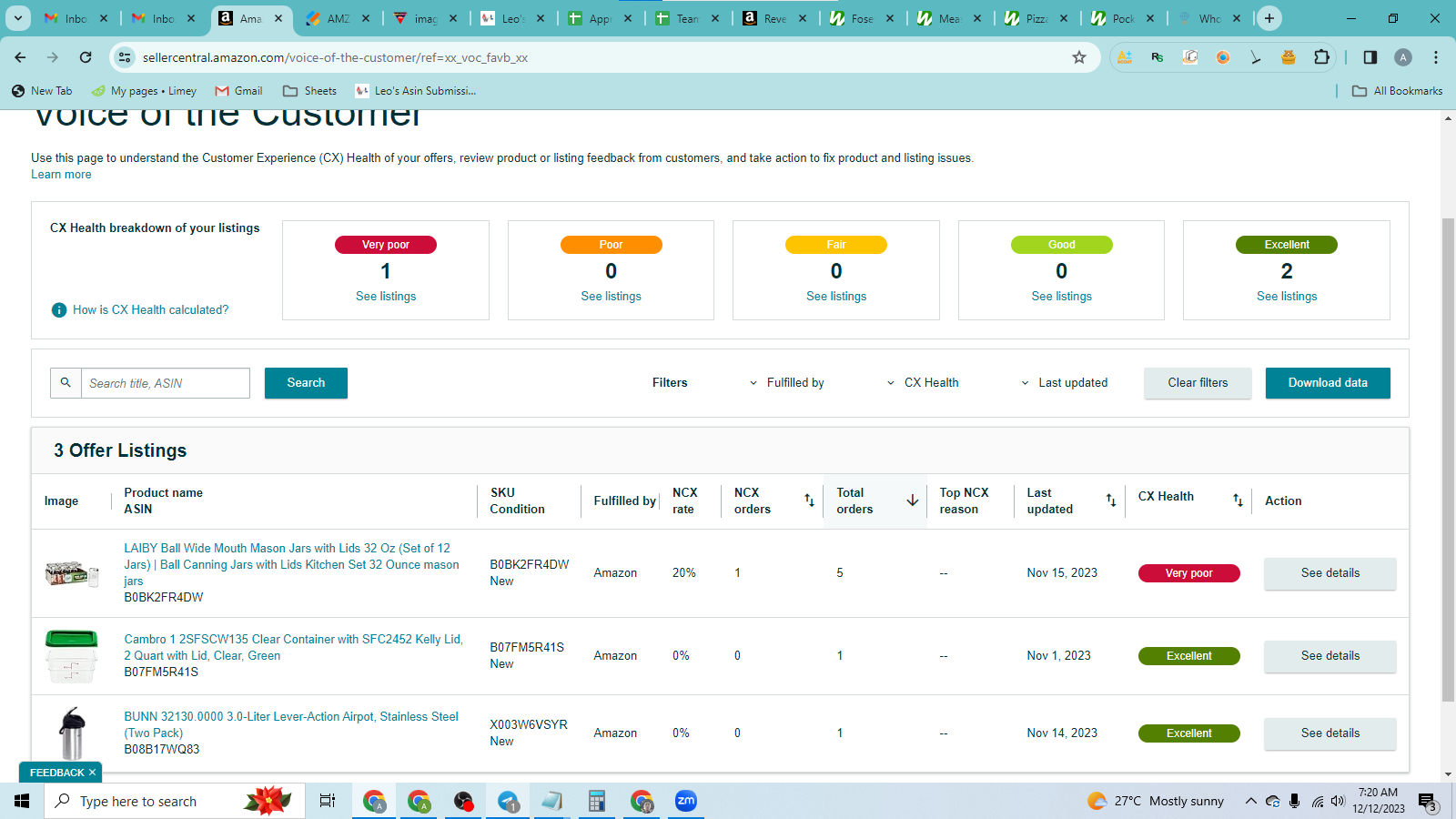
Task: Open the LAIBY Ball Wide Mouth Mason Jars link
Action: [x=291, y=565]
